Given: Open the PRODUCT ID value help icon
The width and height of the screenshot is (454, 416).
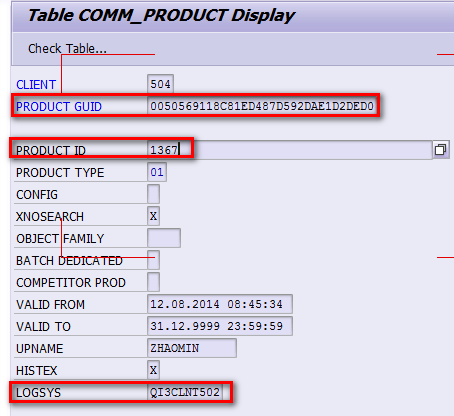Looking at the screenshot, I should point(440,150).
